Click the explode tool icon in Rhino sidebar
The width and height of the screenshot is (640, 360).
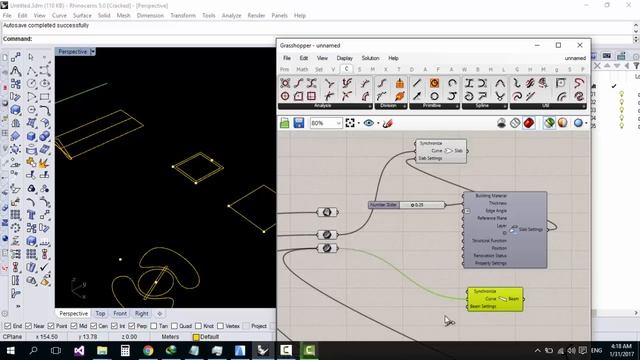click(44, 162)
